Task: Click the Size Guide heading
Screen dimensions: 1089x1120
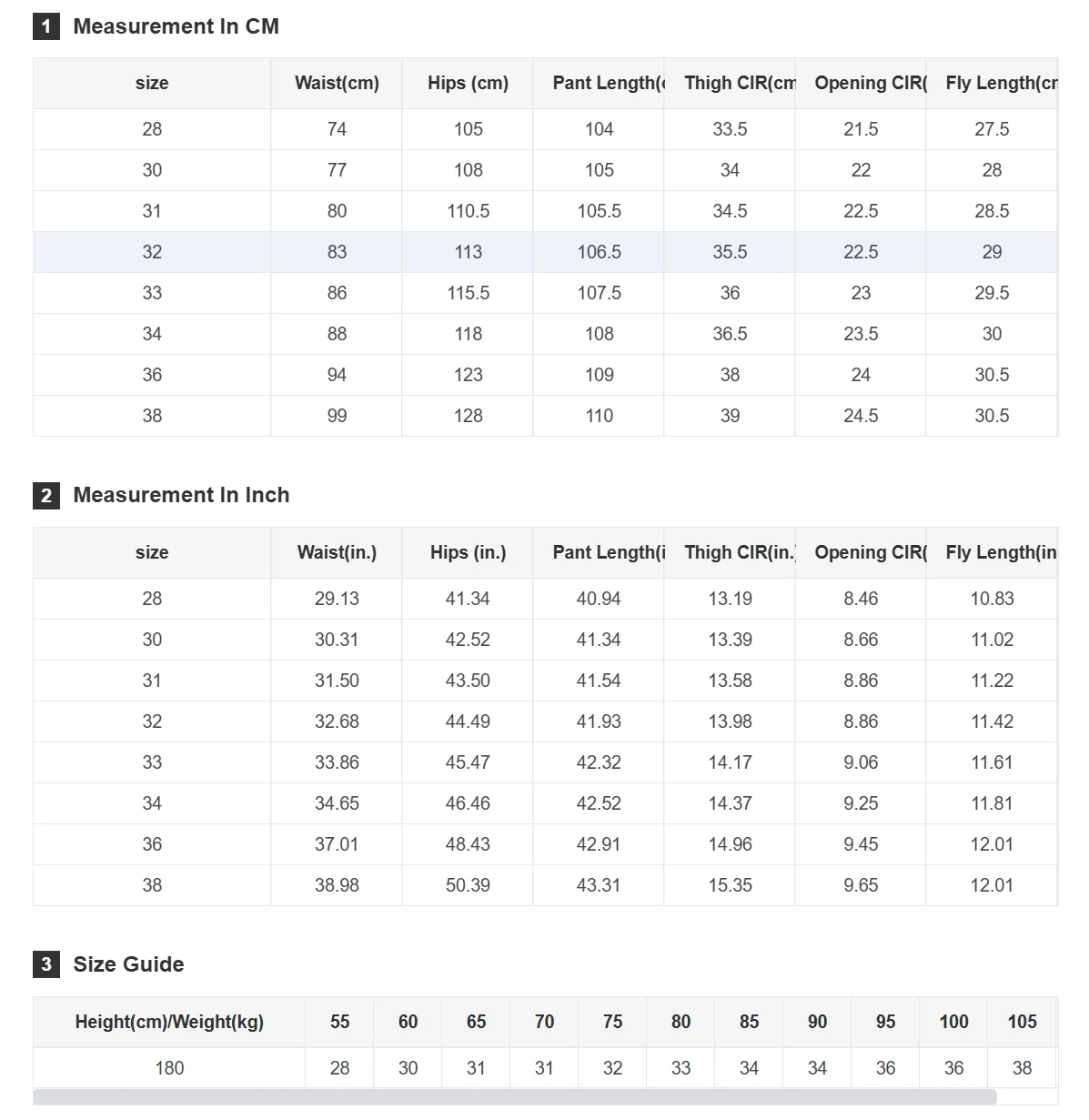Action: (128, 964)
